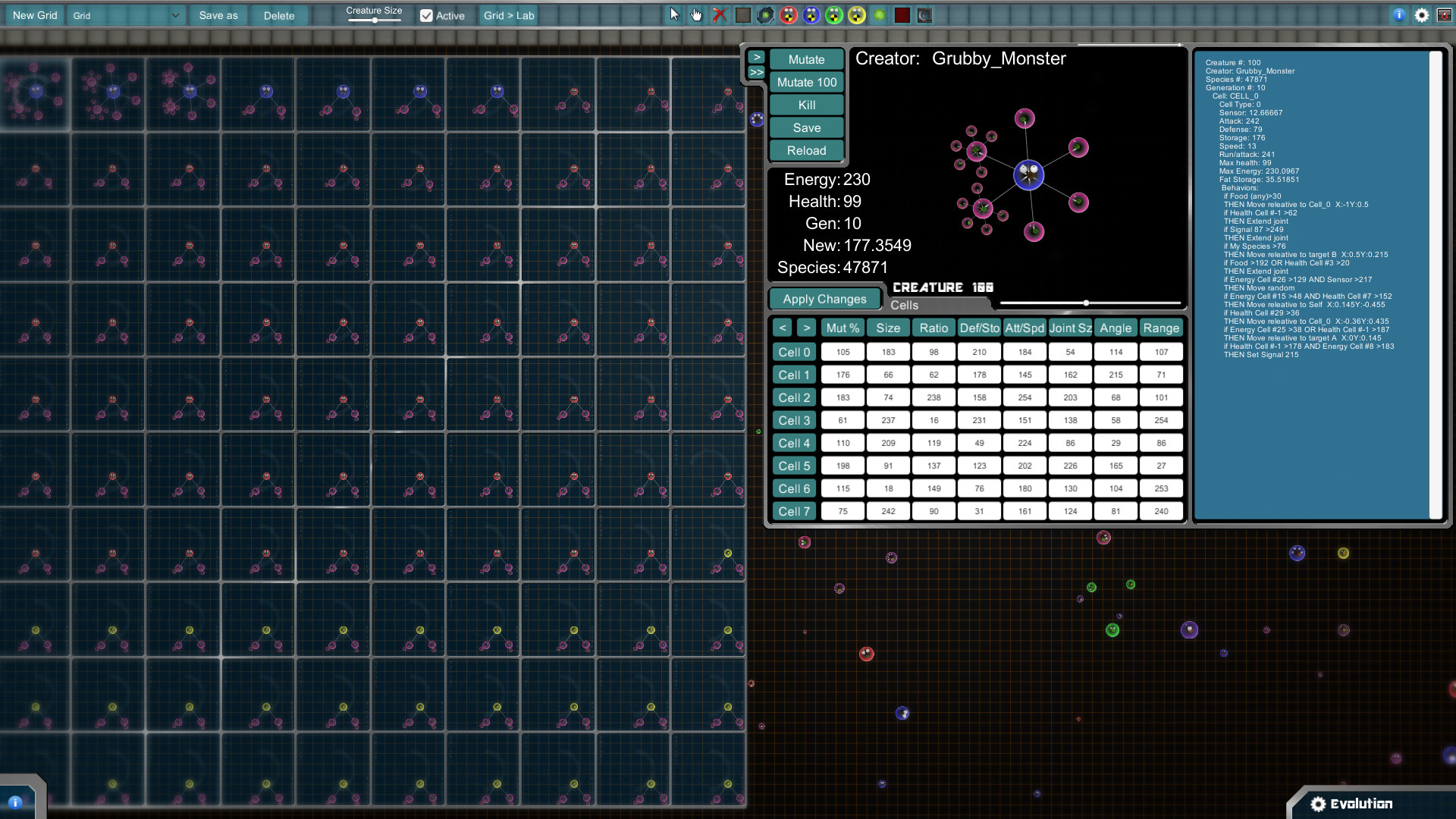Click the arrow cursor tool icon

pyautogui.click(x=673, y=14)
